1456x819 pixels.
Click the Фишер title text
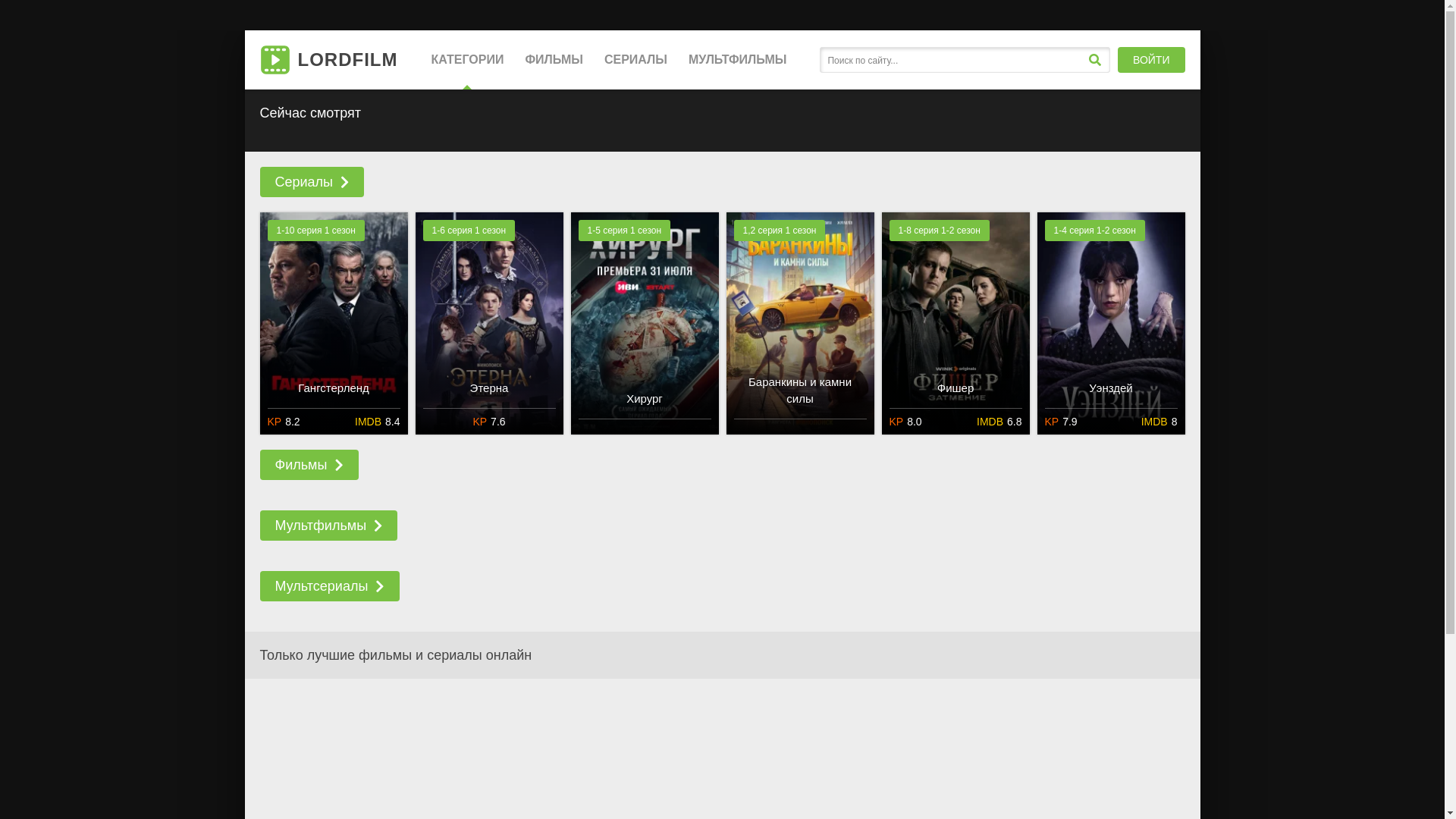point(955,388)
